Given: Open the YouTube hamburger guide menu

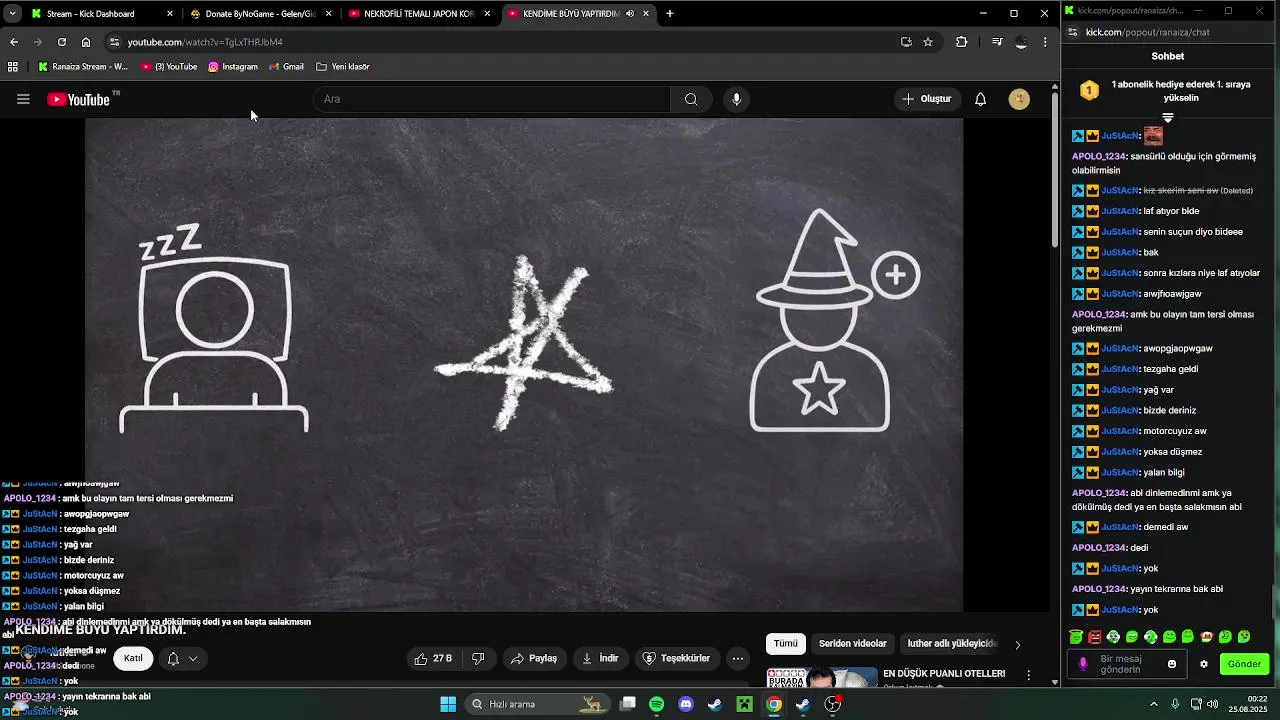Looking at the screenshot, I should tap(23, 99).
